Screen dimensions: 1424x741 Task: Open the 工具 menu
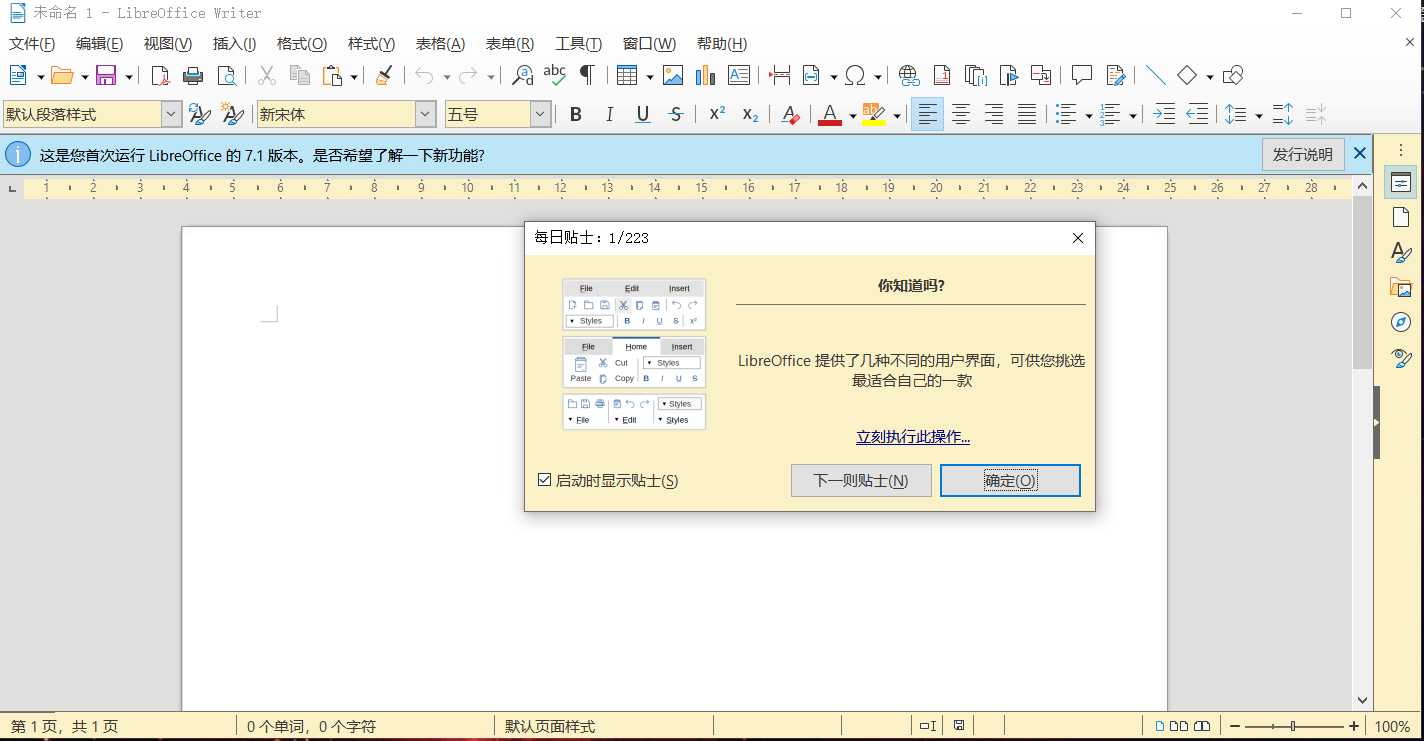pos(576,43)
